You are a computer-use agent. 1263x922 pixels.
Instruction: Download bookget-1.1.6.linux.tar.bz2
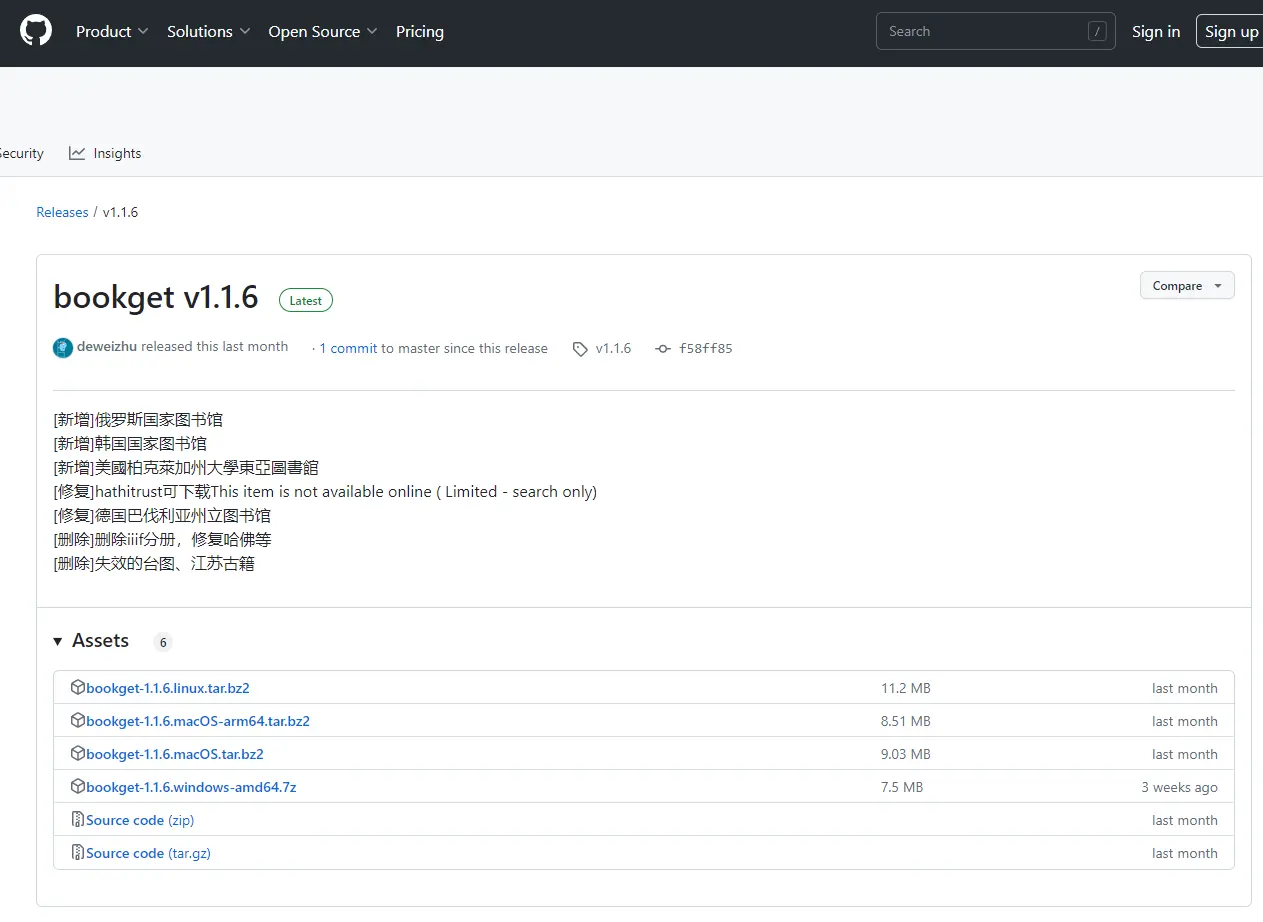(x=168, y=688)
